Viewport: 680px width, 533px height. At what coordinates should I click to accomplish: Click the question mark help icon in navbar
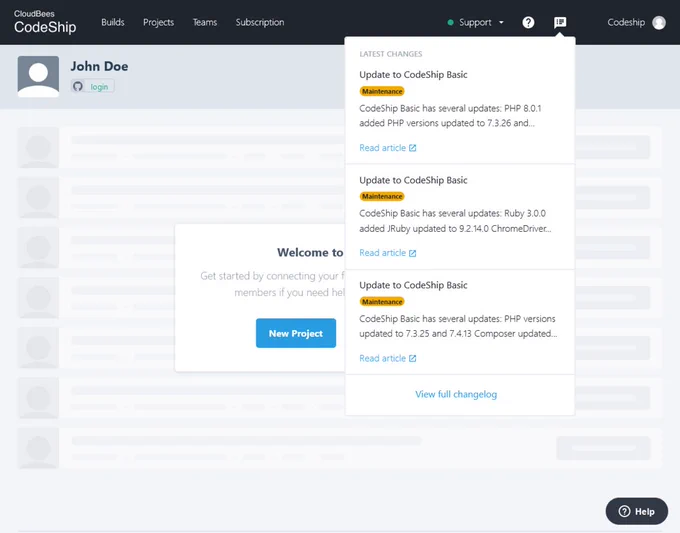528,22
